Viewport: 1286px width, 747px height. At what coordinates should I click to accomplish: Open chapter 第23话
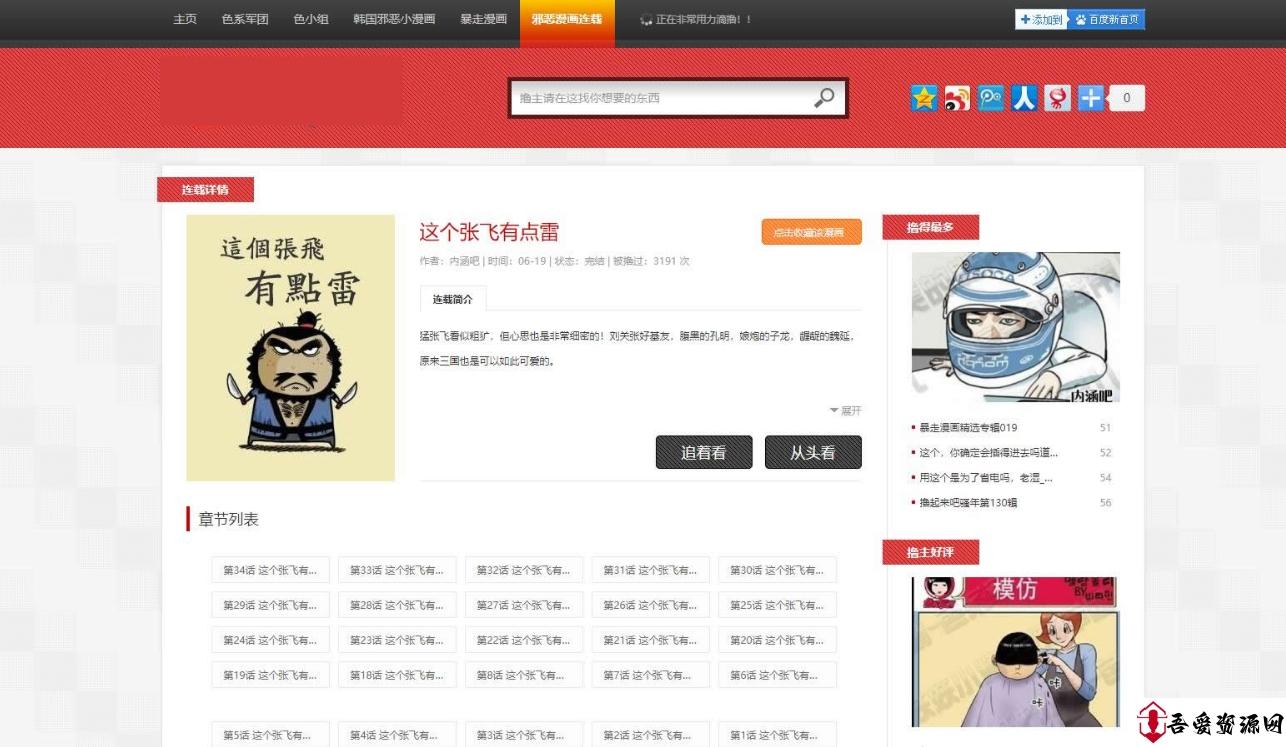click(397, 640)
